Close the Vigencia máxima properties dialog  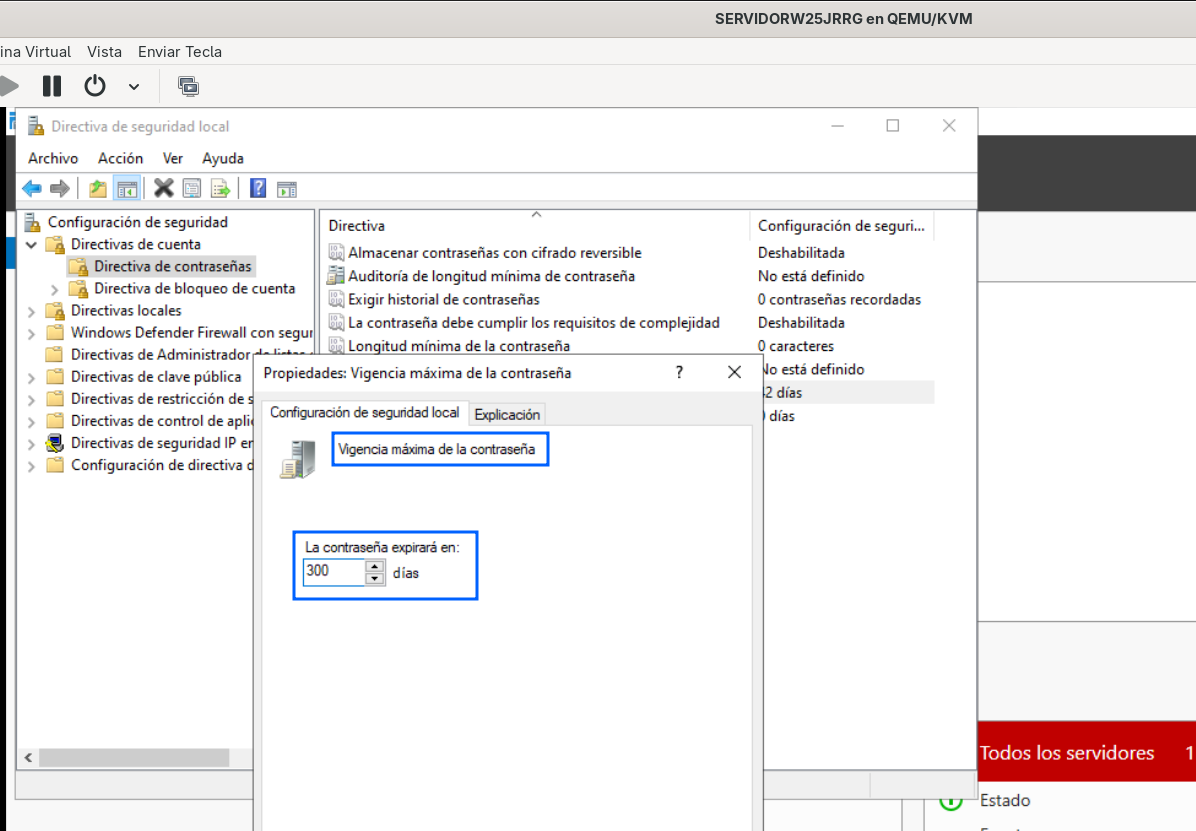pos(734,372)
